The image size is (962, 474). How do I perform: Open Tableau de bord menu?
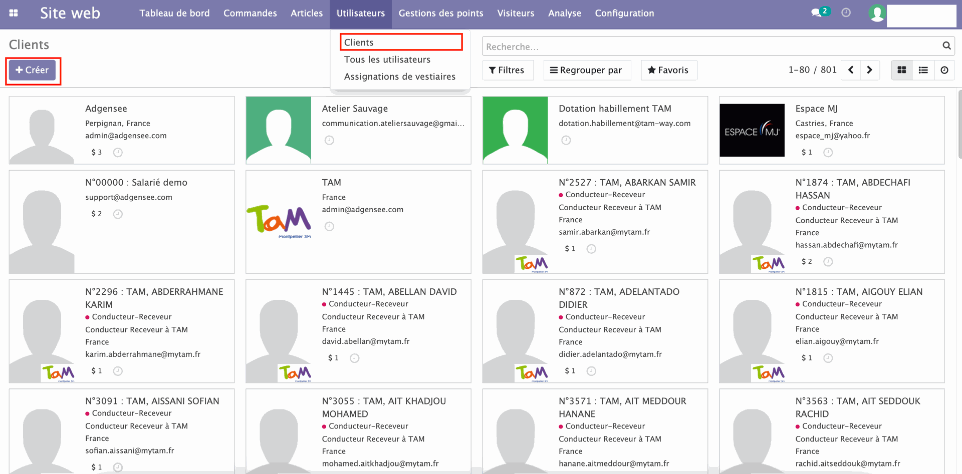[175, 13]
